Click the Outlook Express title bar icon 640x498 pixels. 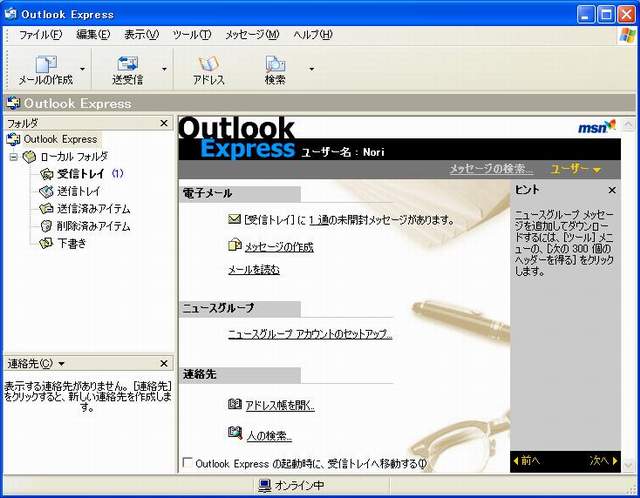tap(11, 14)
